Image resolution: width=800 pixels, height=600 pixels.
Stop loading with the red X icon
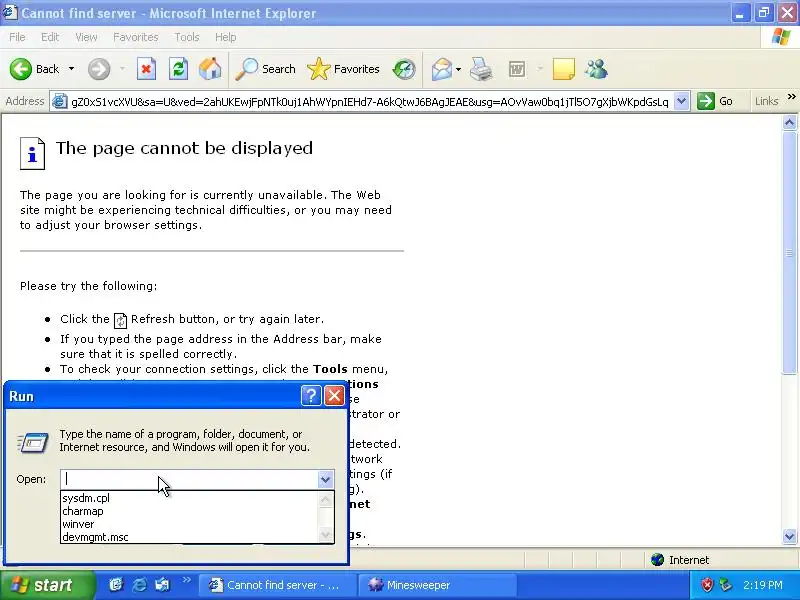(146, 69)
